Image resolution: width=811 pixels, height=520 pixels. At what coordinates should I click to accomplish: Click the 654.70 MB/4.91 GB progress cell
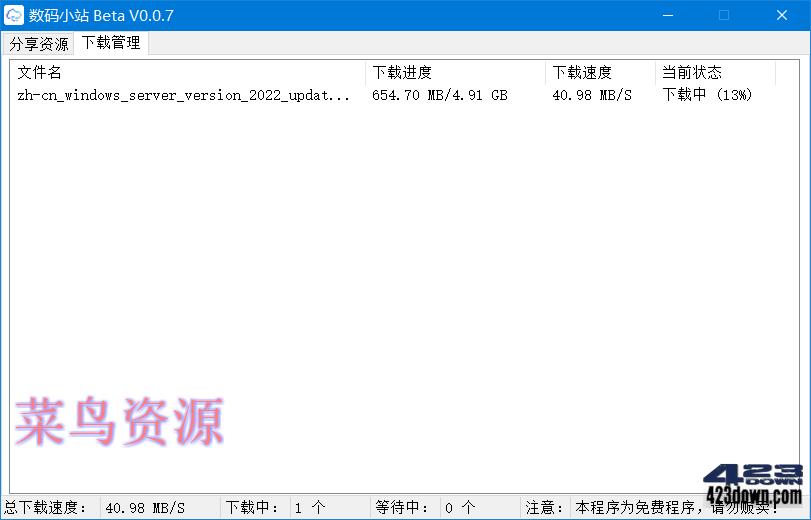440,95
